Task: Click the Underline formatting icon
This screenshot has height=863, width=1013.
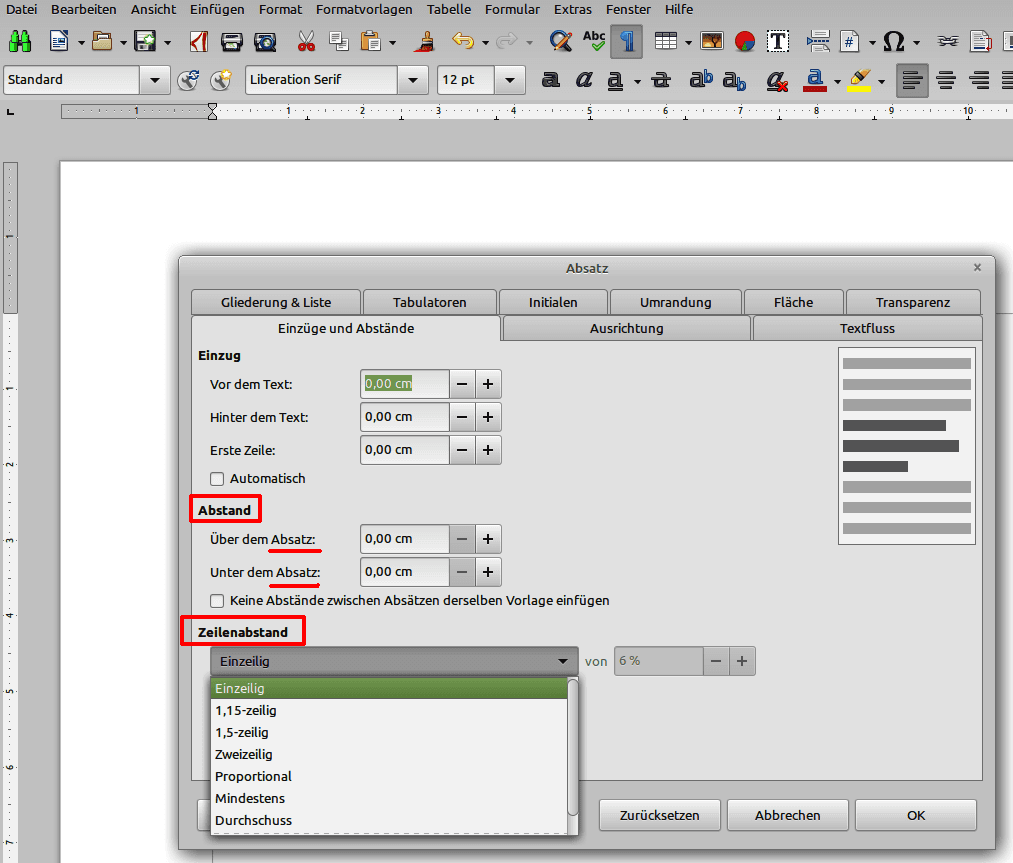Action: [x=615, y=80]
